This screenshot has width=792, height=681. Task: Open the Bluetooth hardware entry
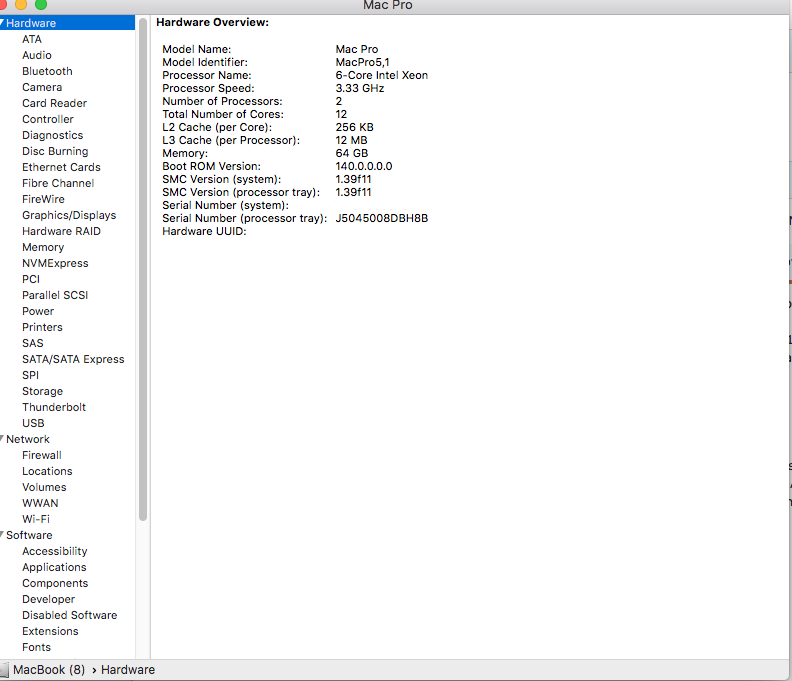pyautogui.click(x=47, y=71)
